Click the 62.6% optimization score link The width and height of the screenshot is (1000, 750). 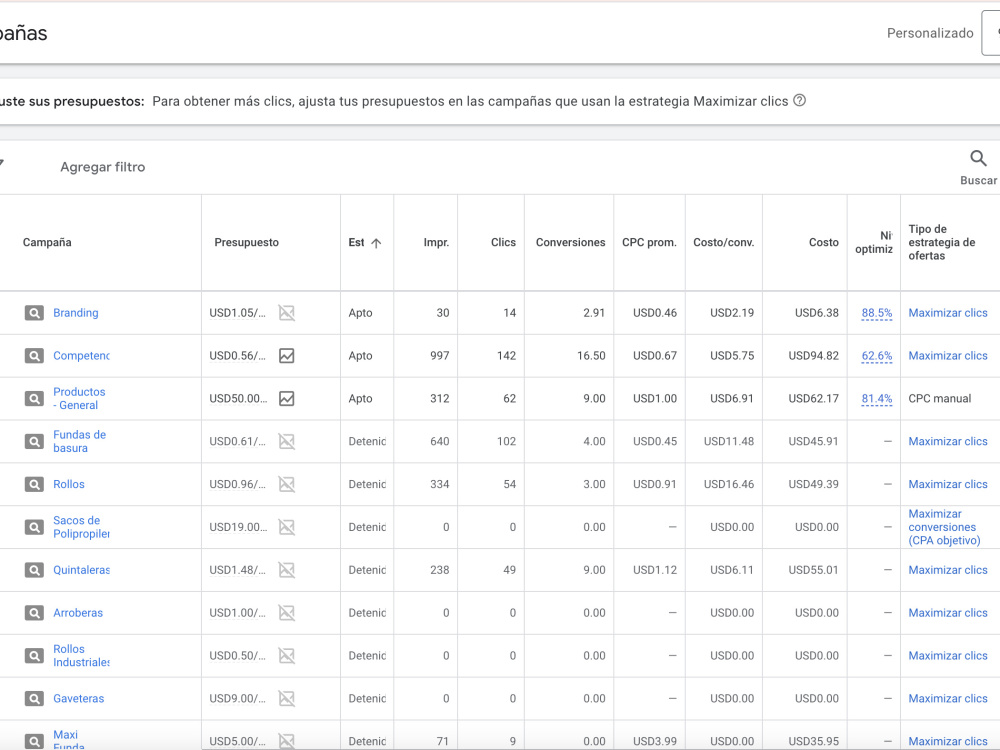coord(877,356)
